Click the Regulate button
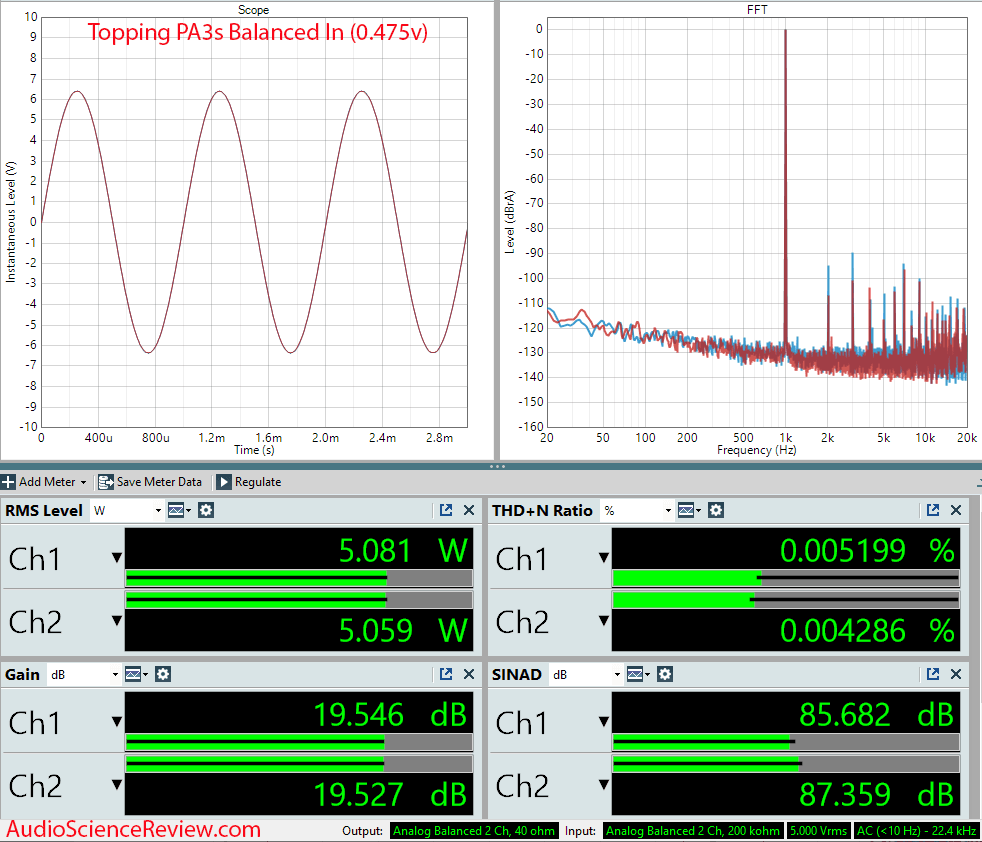 (x=249, y=482)
